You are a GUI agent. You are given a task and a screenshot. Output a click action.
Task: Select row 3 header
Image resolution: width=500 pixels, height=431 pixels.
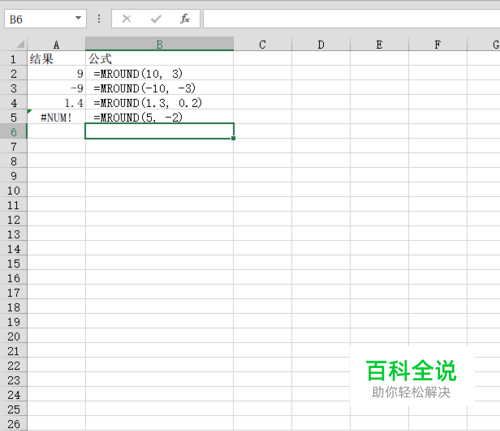click(13, 88)
